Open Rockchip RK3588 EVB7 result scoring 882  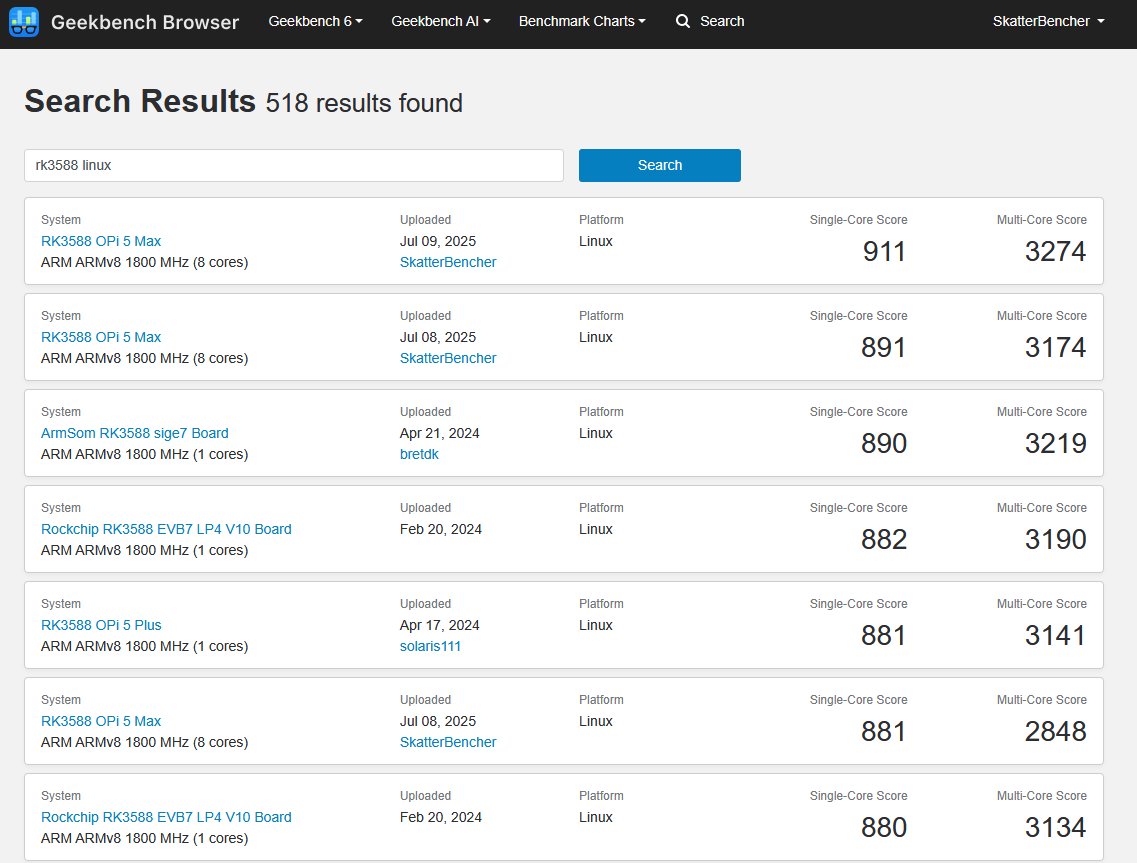[166, 529]
